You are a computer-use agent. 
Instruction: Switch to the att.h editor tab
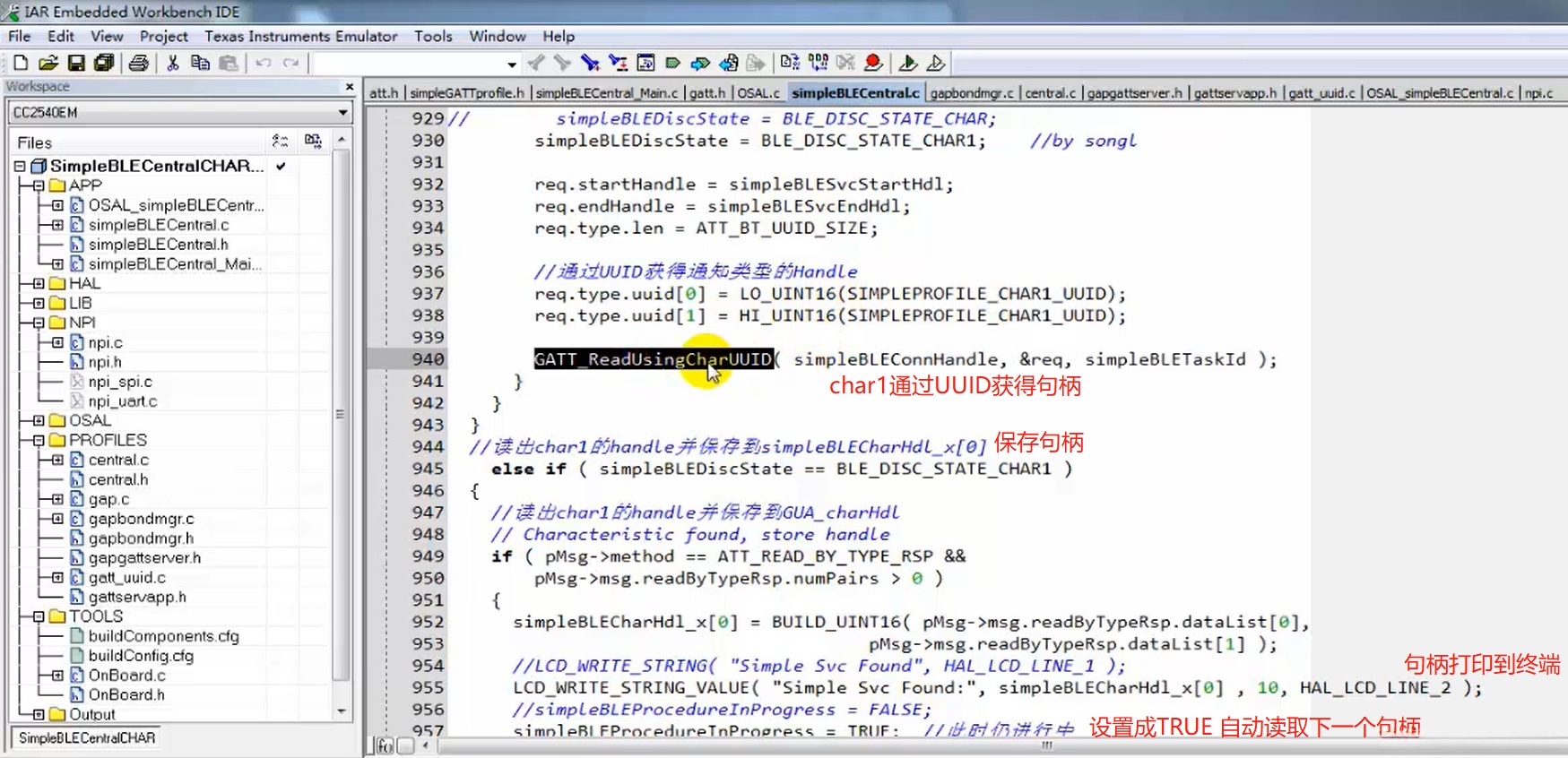pos(384,92)
